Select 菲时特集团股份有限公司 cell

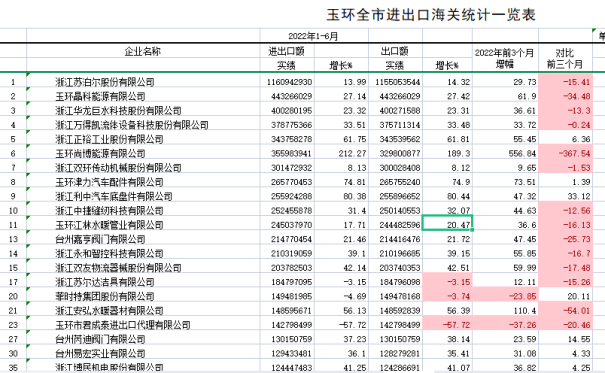[105, 296]
